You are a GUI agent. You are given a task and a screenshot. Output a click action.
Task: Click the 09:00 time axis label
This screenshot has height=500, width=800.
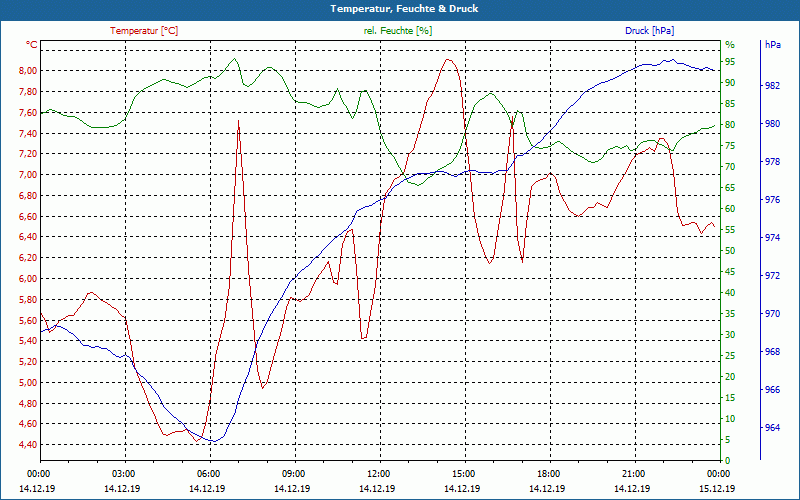coord(292,473)
